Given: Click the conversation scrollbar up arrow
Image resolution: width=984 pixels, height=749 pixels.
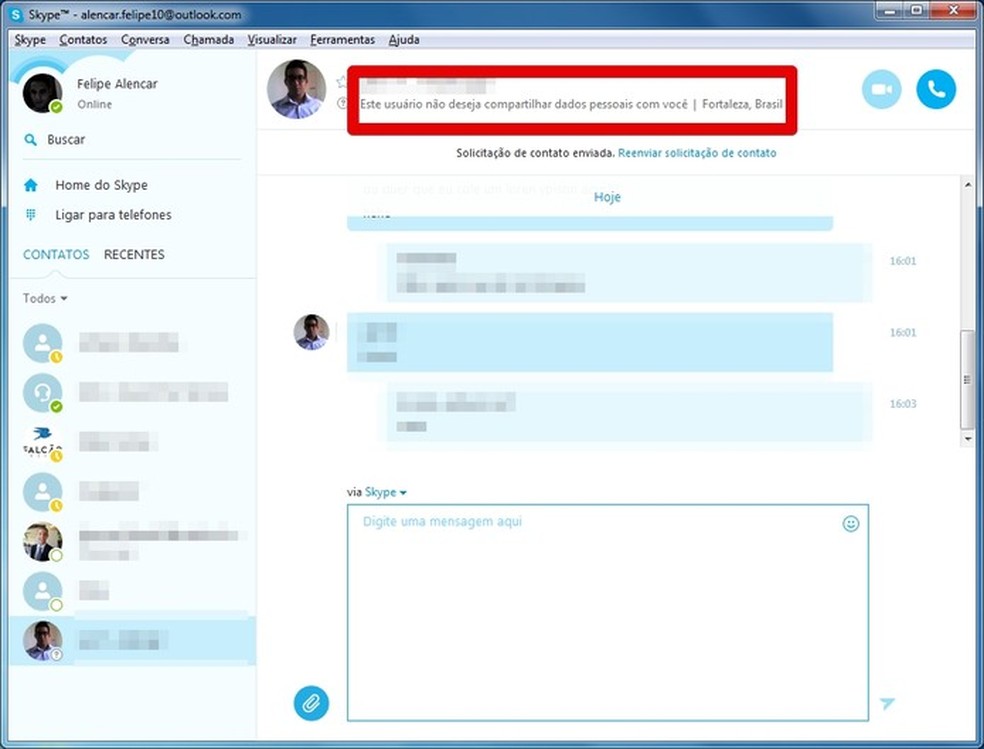Looking at the screenshot, I should point(967,185).
